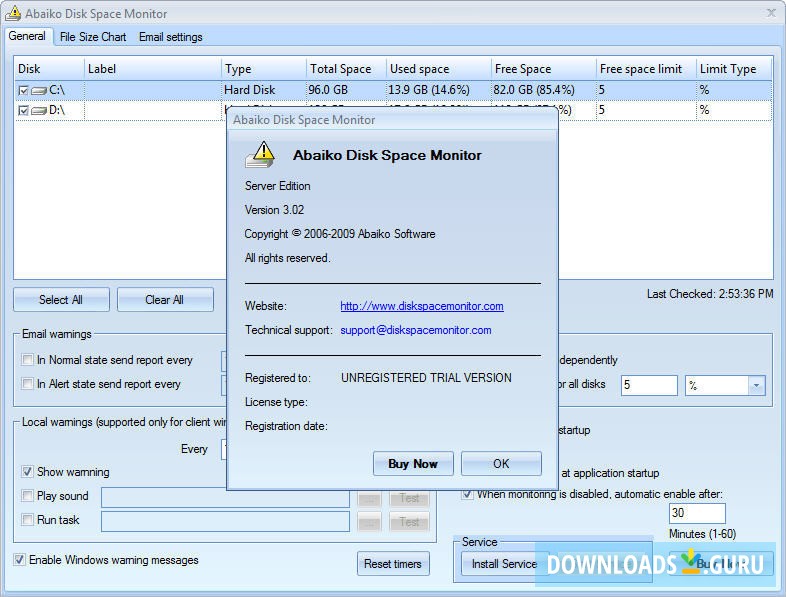Click the minutes field showing 30

pyautogui.click(x=697, y=513)
